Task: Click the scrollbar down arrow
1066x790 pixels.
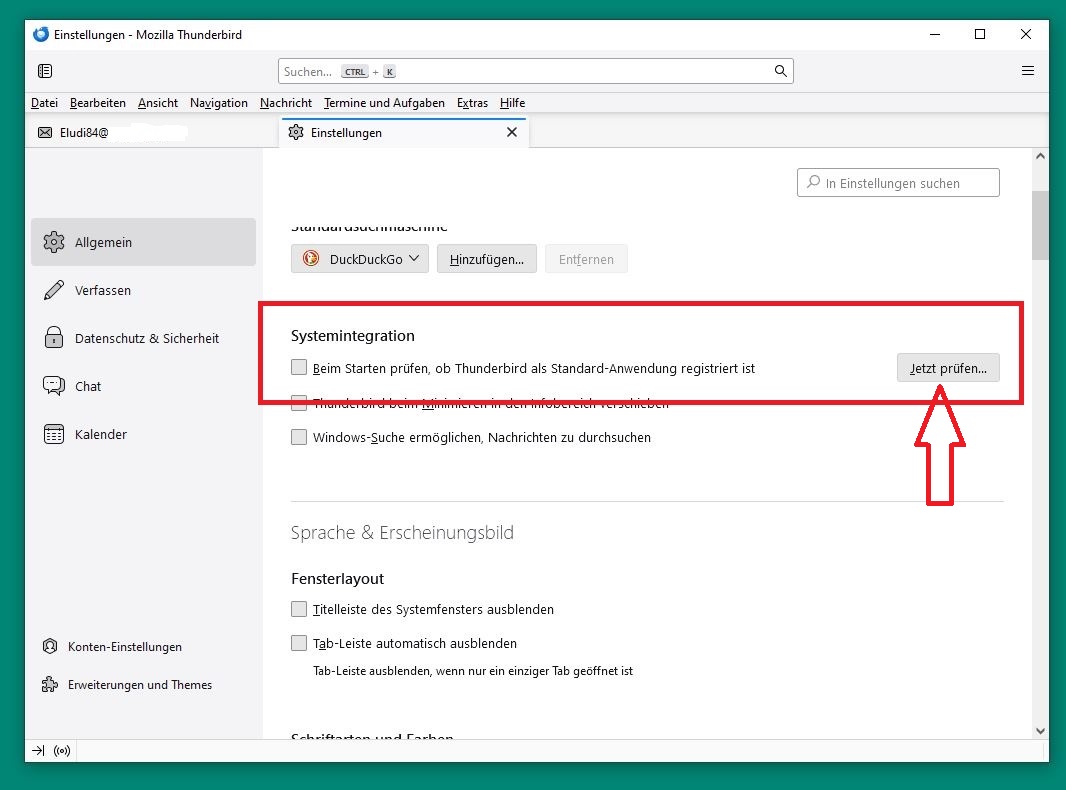Action: coord(1040,731)
